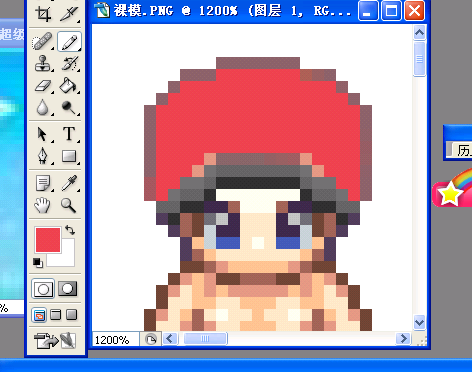Screen dimensions: 472x372
Task: Switch to Quick Mask mode
Action: tap(68, 289)
